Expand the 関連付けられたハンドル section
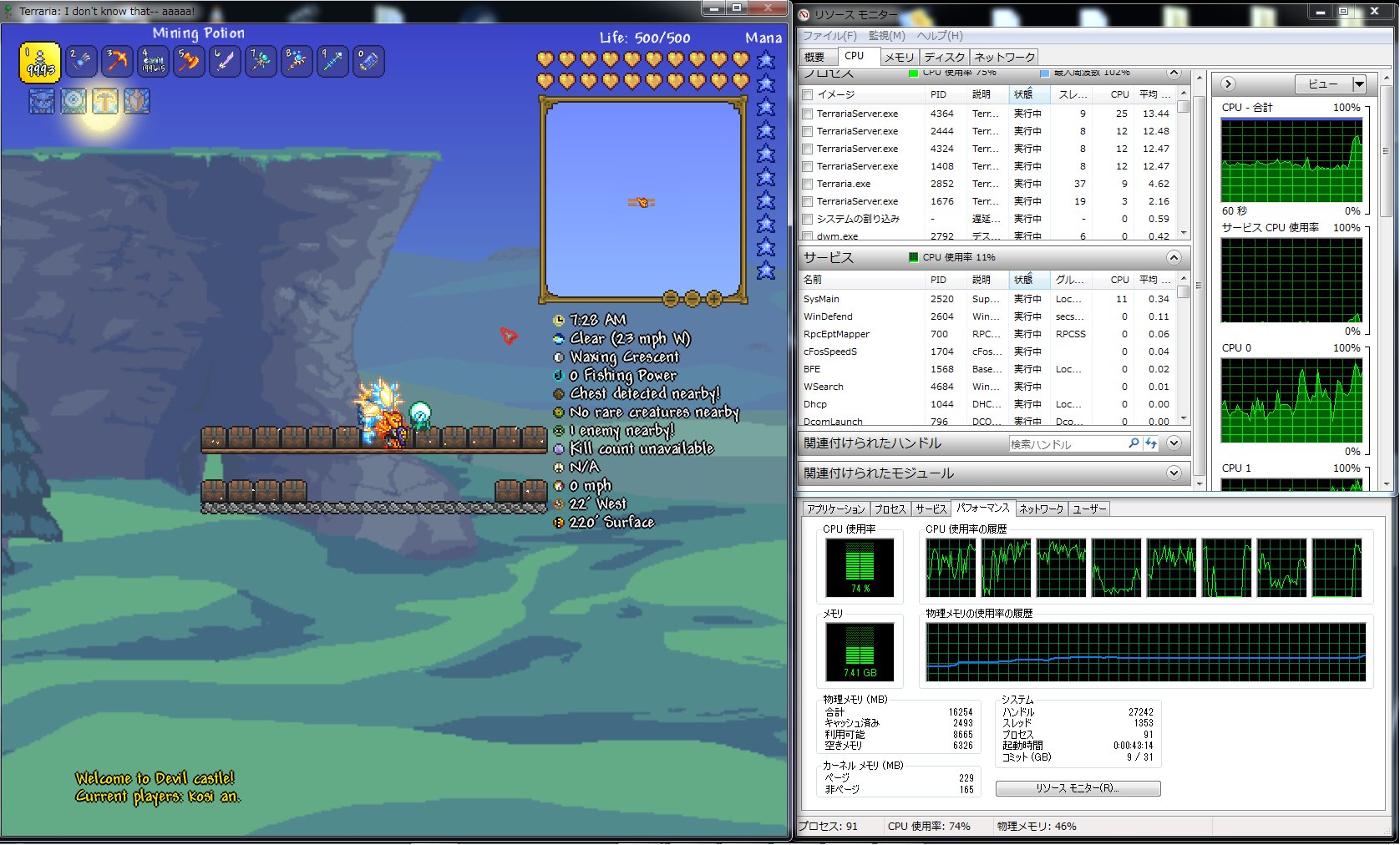The width and height of the screenshot is (1400, 845). [x=1174, y=443]
